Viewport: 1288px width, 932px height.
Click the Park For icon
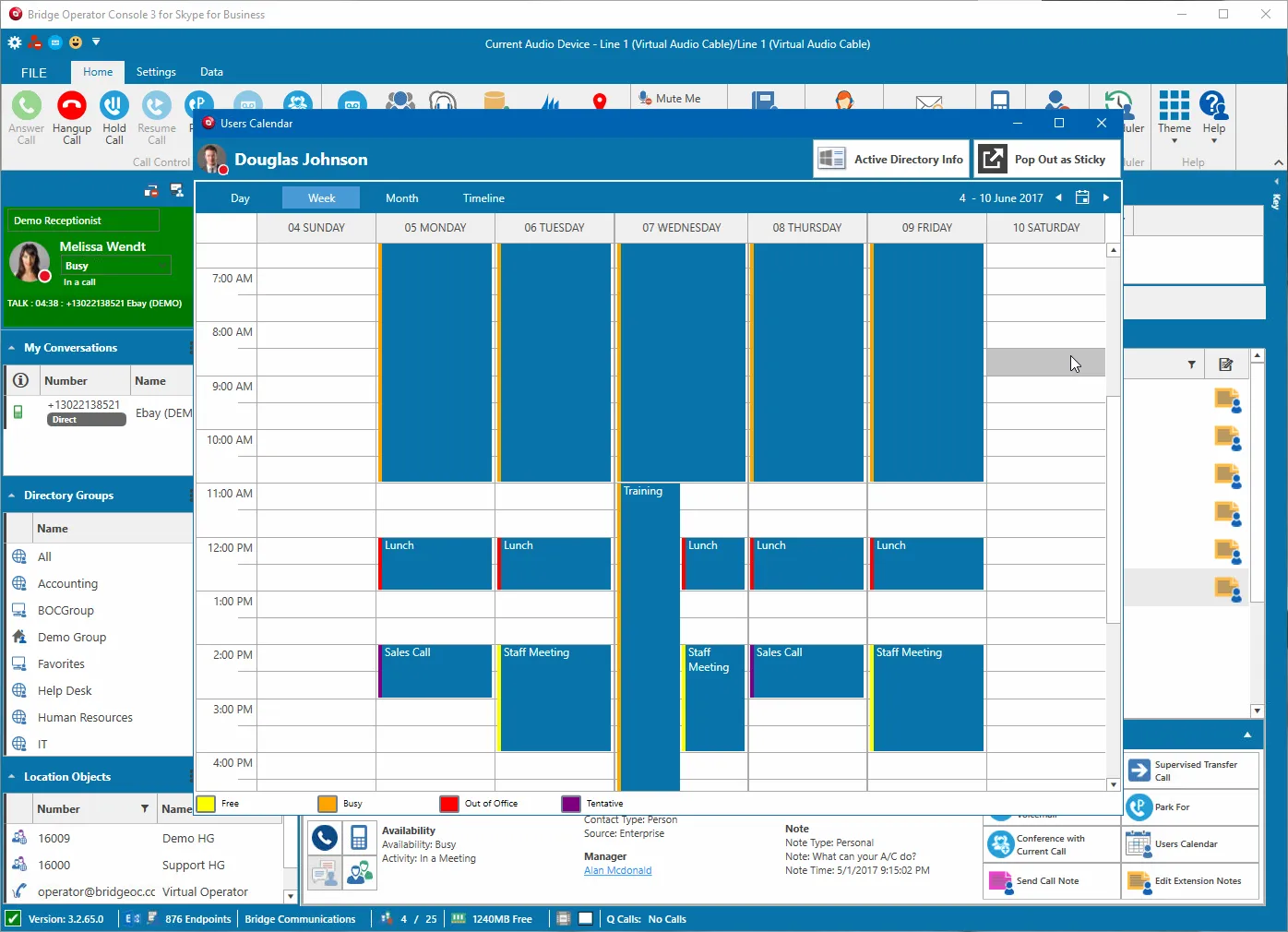(1140, 807)
